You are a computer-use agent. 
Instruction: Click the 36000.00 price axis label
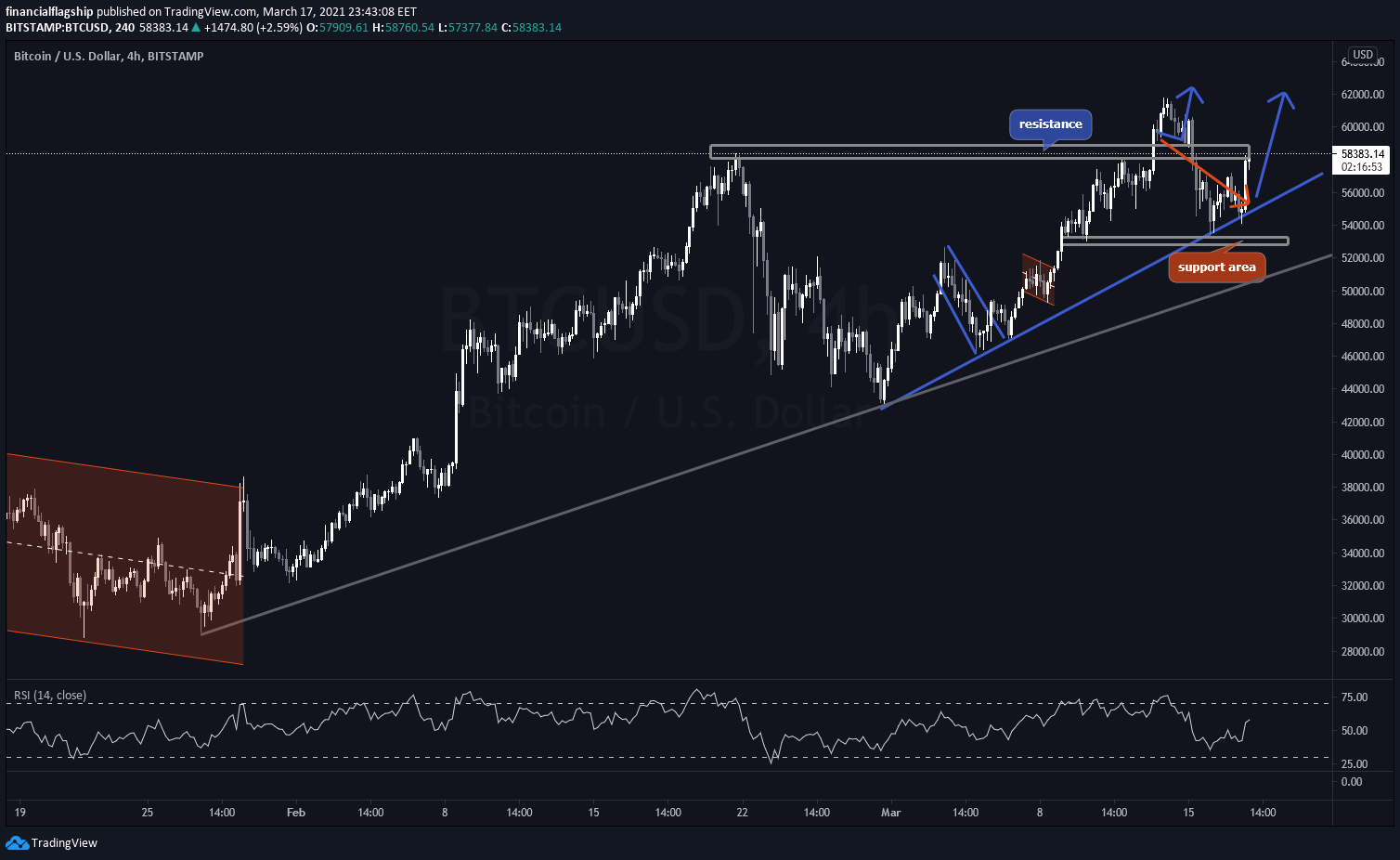point(1363,520)
